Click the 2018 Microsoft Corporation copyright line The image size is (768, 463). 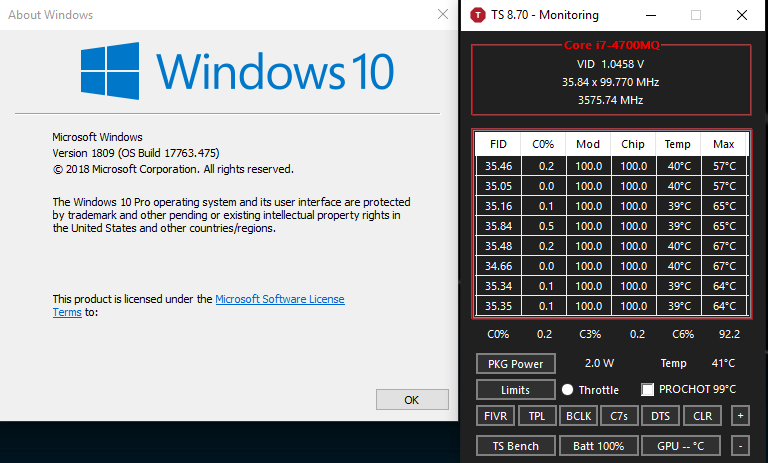coord(173,169)
